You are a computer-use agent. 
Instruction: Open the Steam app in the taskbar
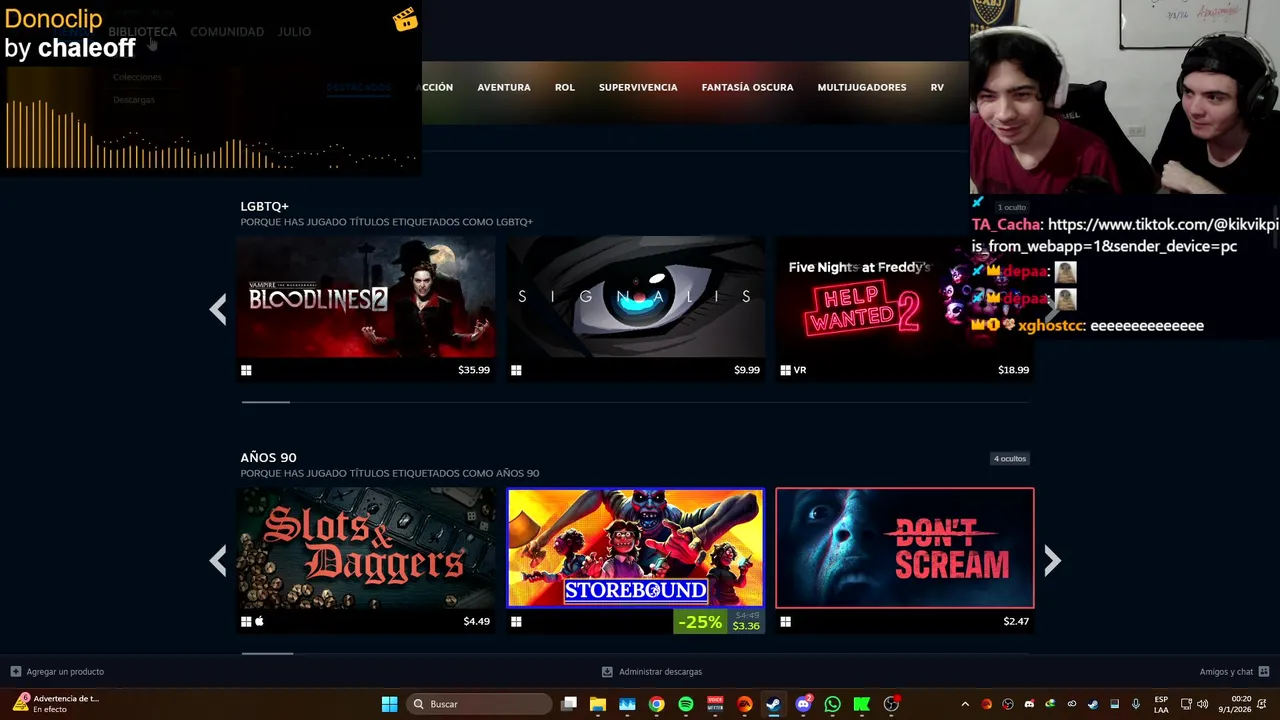(x=773, y=704)
